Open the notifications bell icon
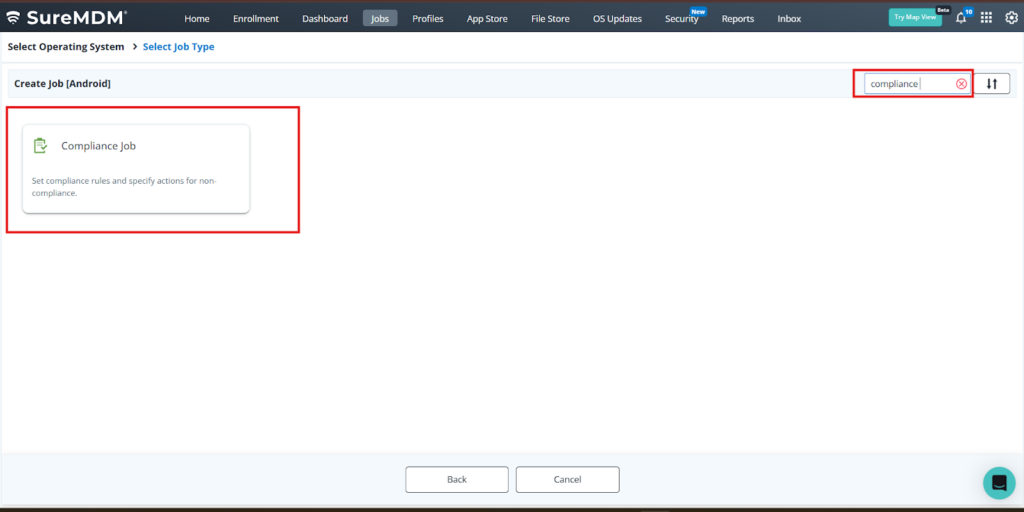Screen dimensions: 1024x512 pos(961,18)
